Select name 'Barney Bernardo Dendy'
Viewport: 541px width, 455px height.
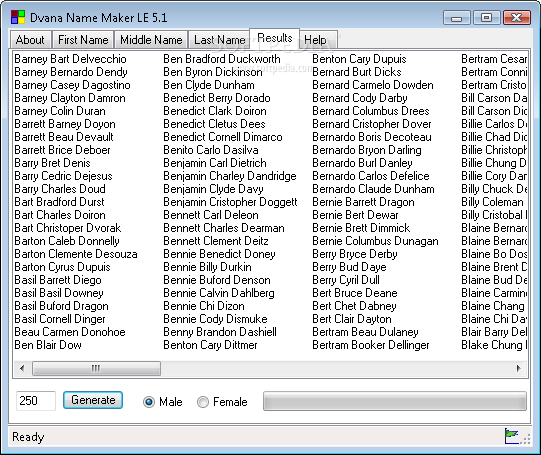[x=71, y=72]
